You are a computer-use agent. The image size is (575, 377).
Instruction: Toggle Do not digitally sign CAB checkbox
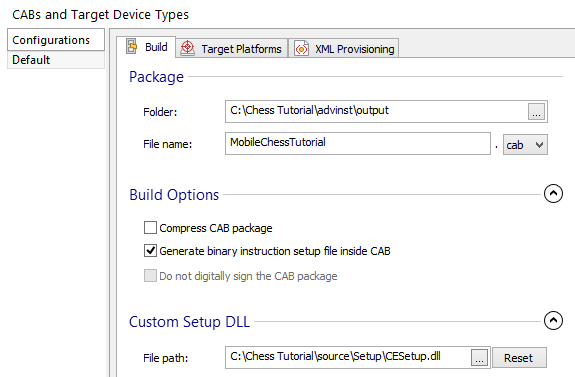pyautogui.click(x=150, y=276)
